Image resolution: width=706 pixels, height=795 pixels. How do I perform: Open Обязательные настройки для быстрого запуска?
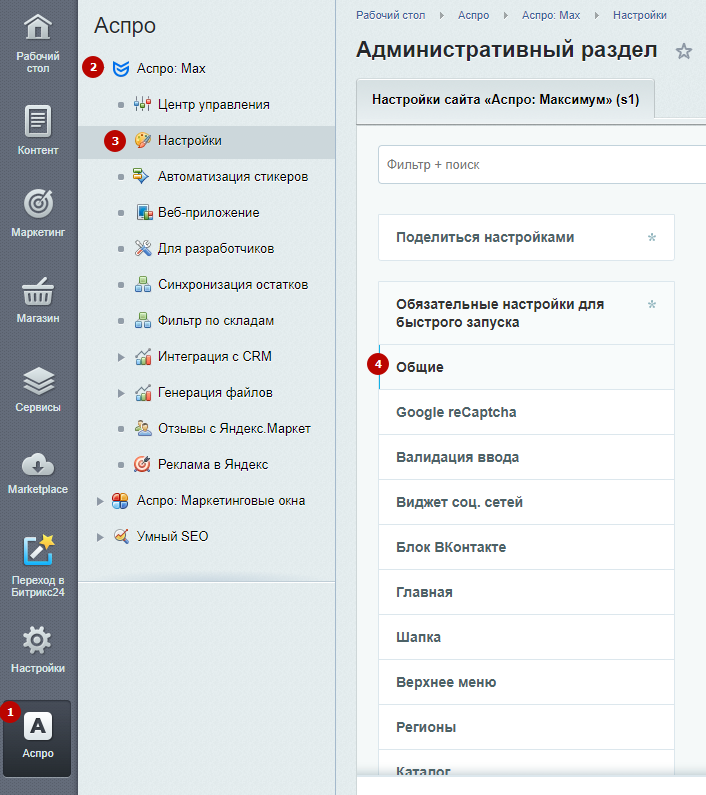point(526,313)
